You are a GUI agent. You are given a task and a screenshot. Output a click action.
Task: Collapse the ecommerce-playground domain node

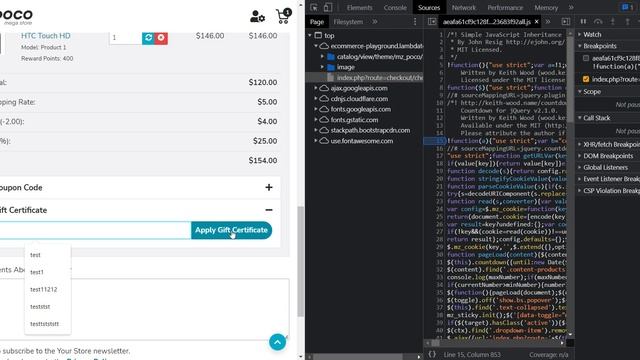[316, 46]
